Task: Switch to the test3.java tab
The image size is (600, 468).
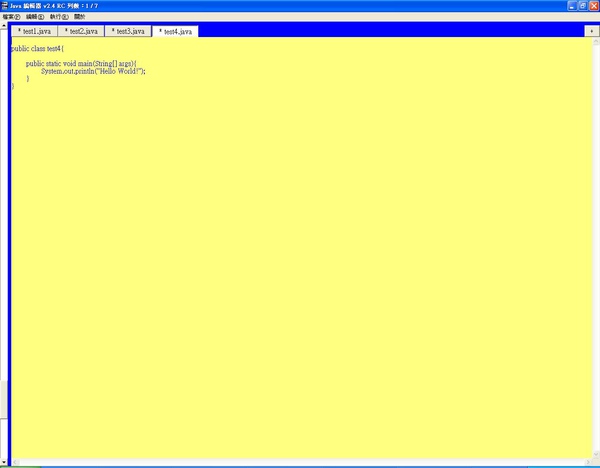Action: pos(128,31)
